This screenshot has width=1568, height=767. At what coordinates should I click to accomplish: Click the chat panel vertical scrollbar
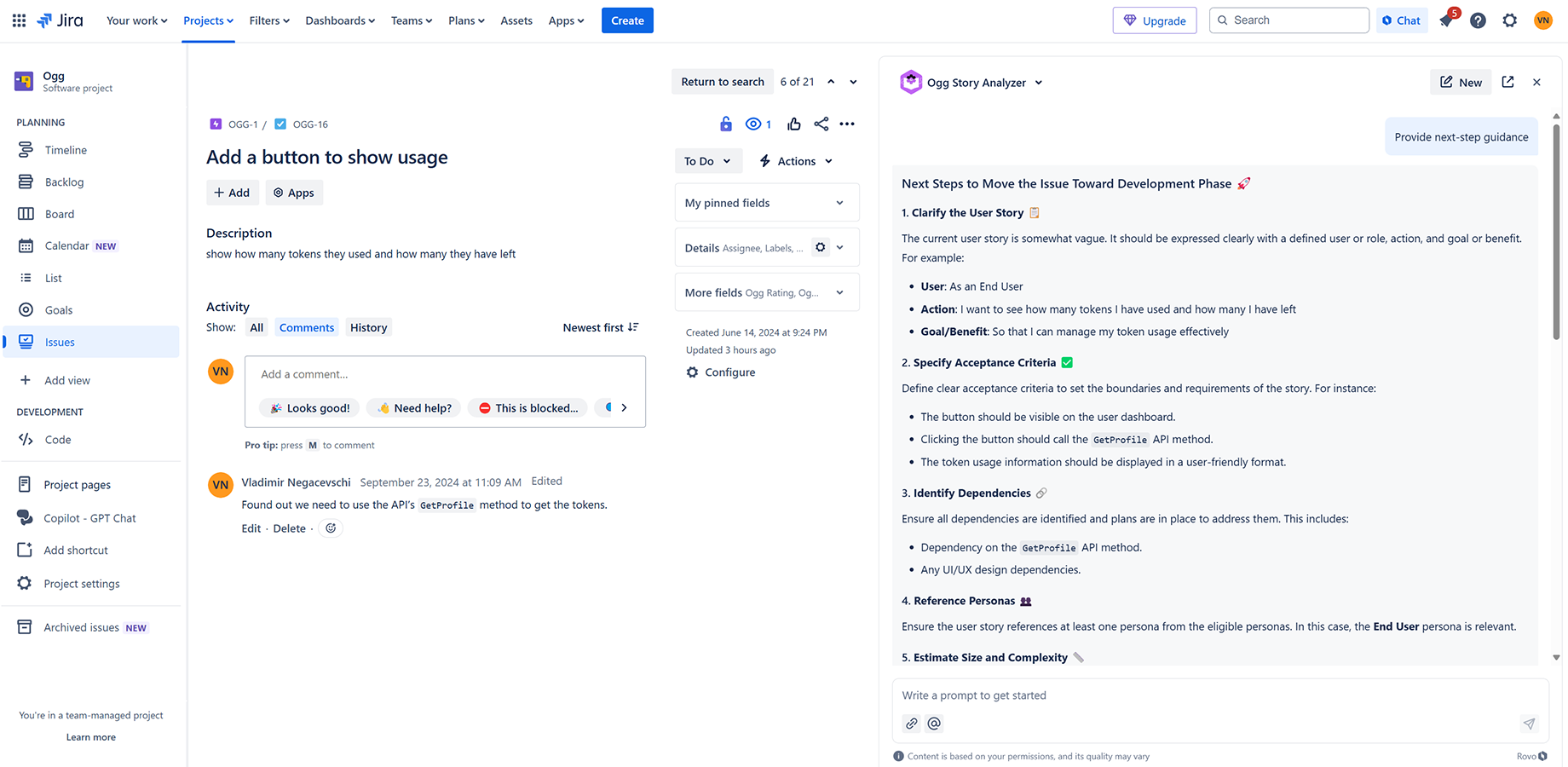pos(1556,232)
